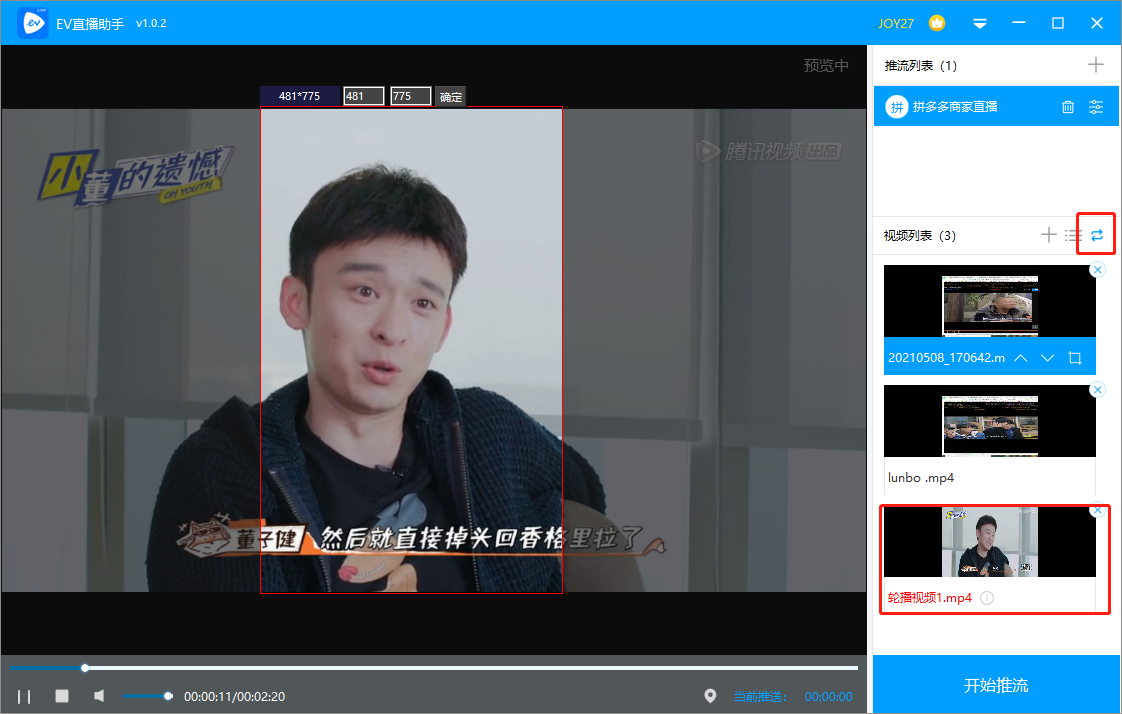Select the 轮播视频1.mp4 thumbnail

tap(990, 542)
